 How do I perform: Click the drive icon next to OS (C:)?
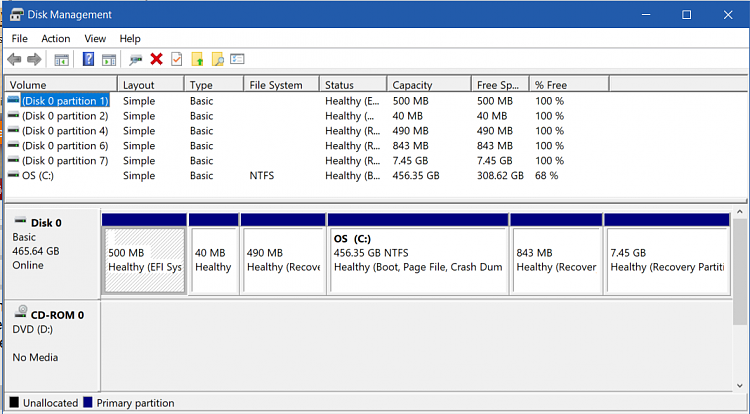[13, 175]
